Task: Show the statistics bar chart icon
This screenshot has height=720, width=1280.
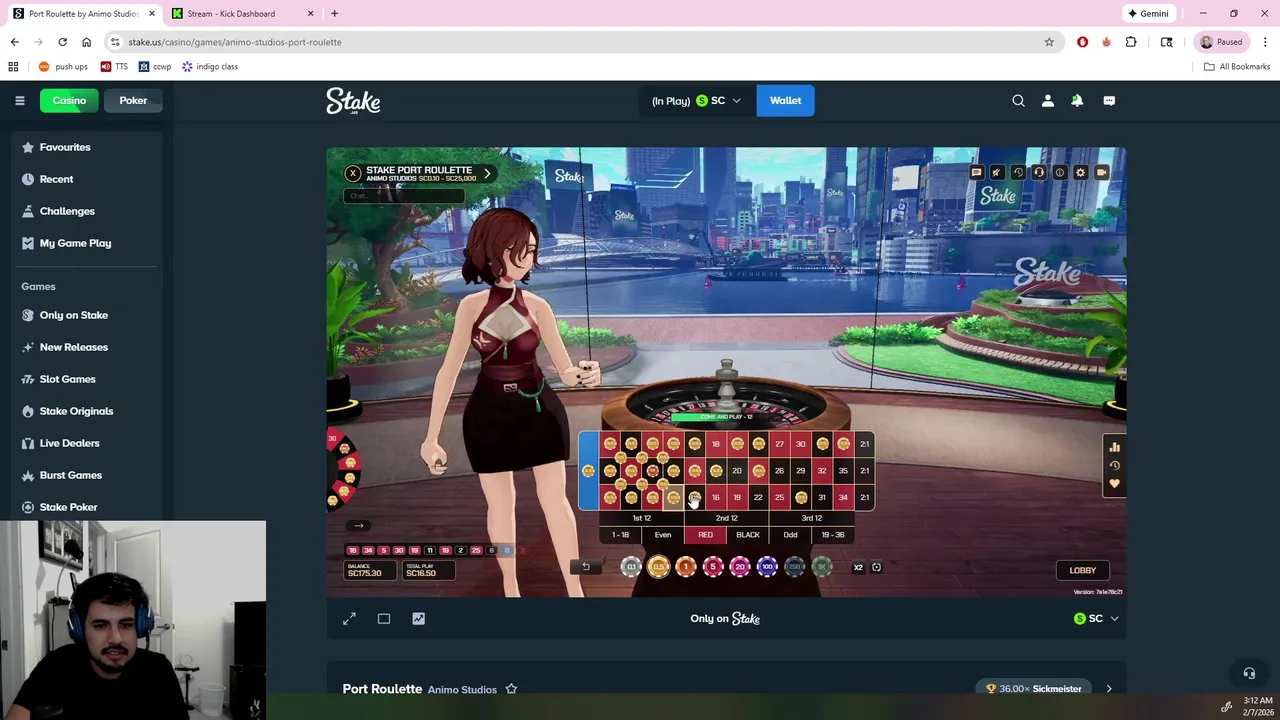Action: tap(1114, 447)
